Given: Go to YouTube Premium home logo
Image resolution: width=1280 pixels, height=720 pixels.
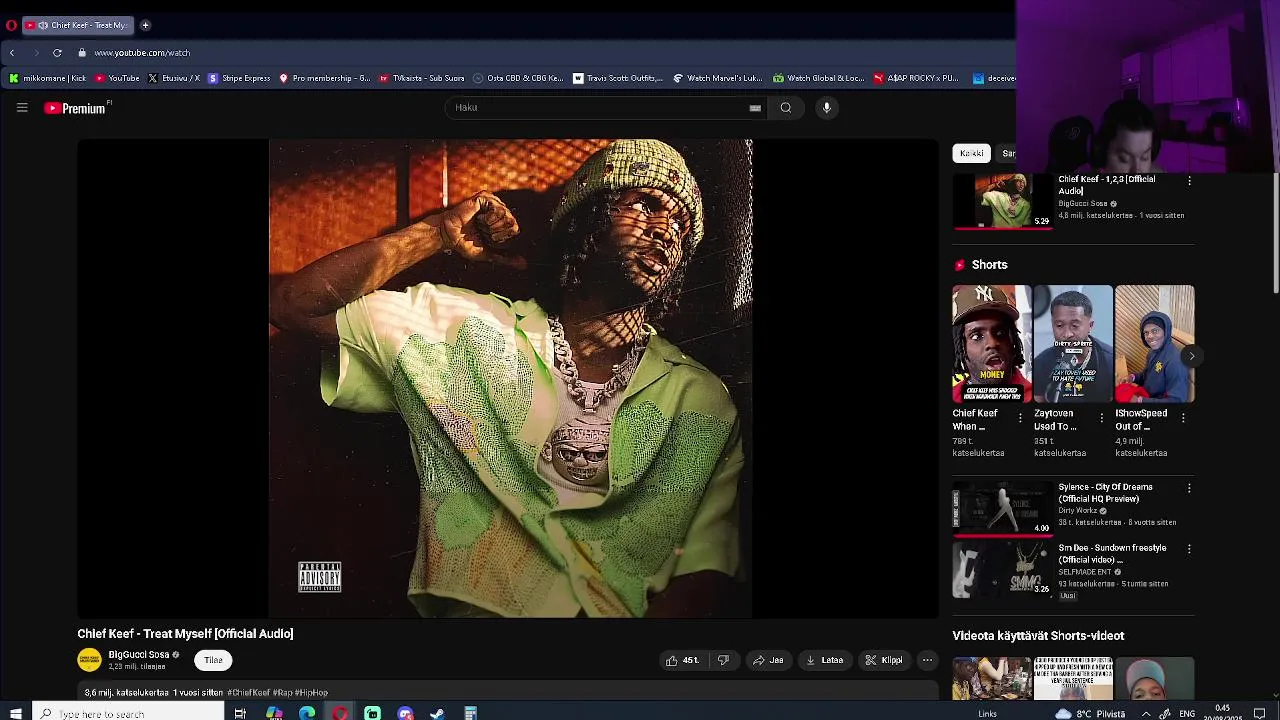Looking at the screenshot, I should 77,108.
